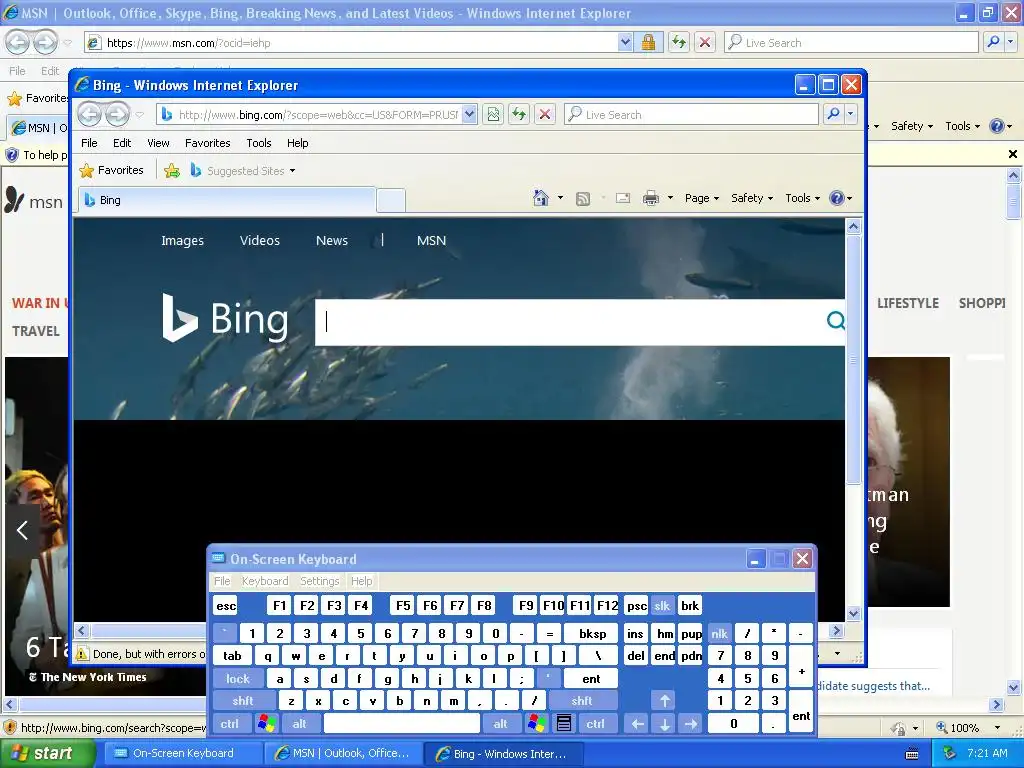Viewport: 1024px width, 768px height.
Task: Expand Print dropdown arrow in Bing window
Action: point(670,198)
